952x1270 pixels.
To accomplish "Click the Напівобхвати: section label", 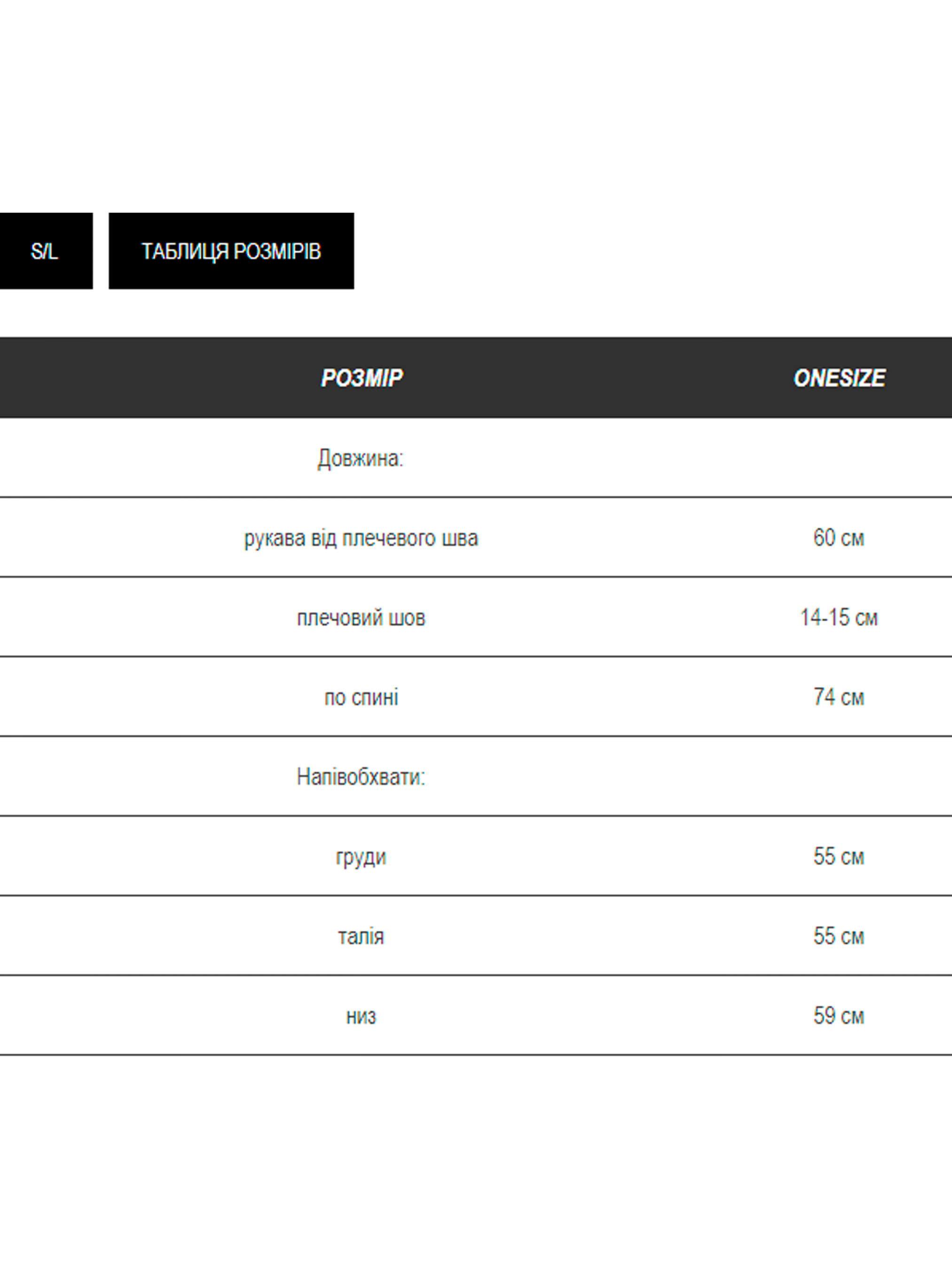I will (x=361, y=777).
